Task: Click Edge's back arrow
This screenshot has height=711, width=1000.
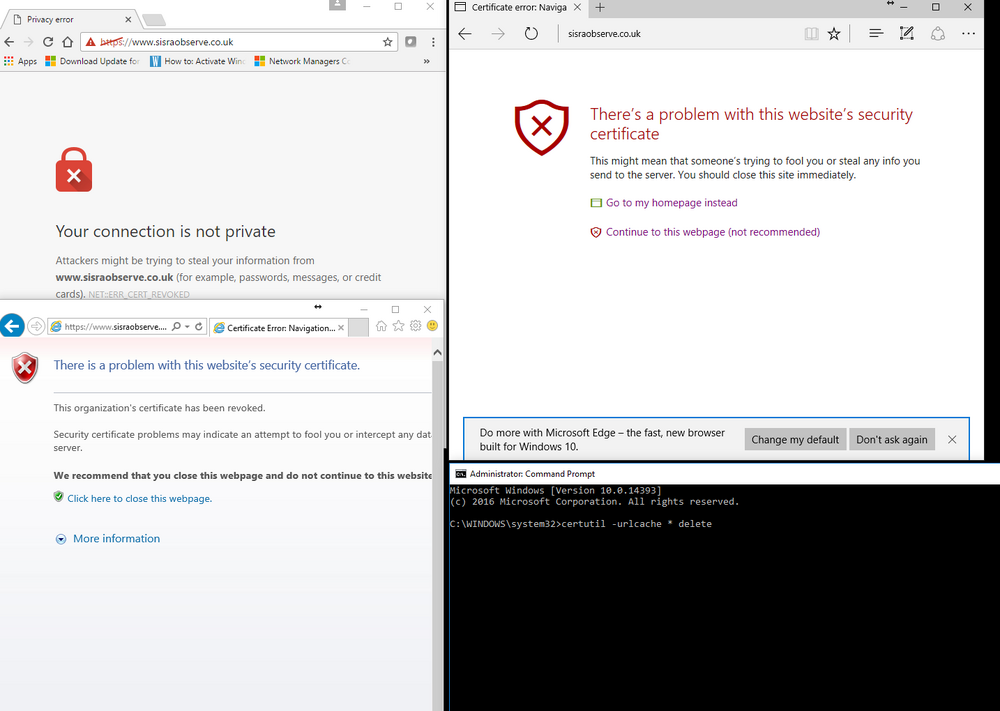Action: tap(465, 34)
